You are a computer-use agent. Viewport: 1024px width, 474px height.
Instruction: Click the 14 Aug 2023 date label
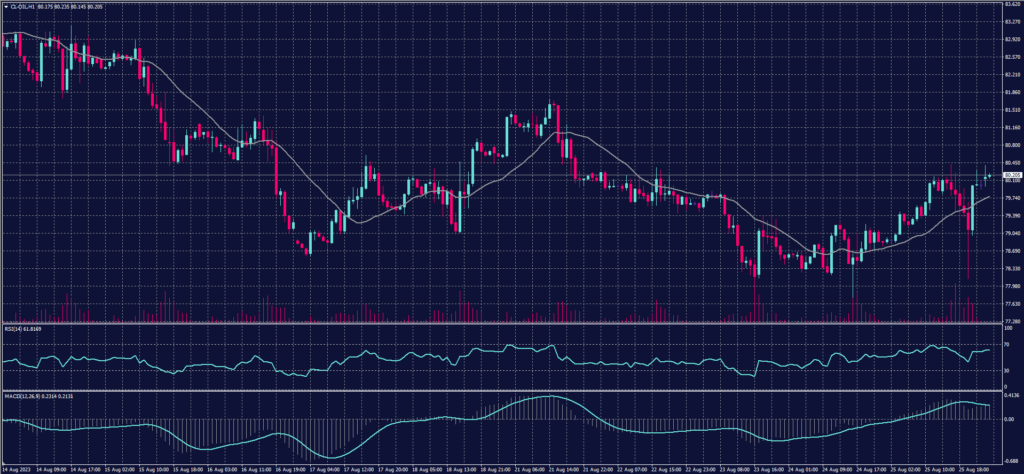pos(14,468)
